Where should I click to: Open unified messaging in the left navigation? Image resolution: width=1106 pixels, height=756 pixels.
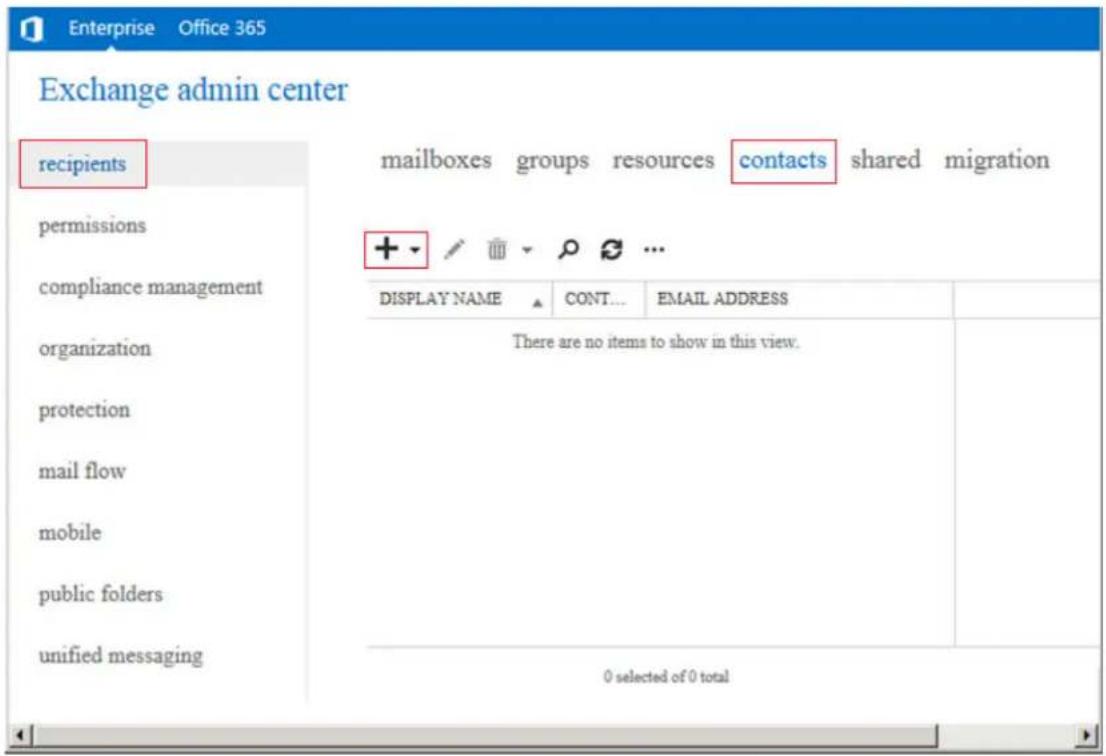point(121,656)
